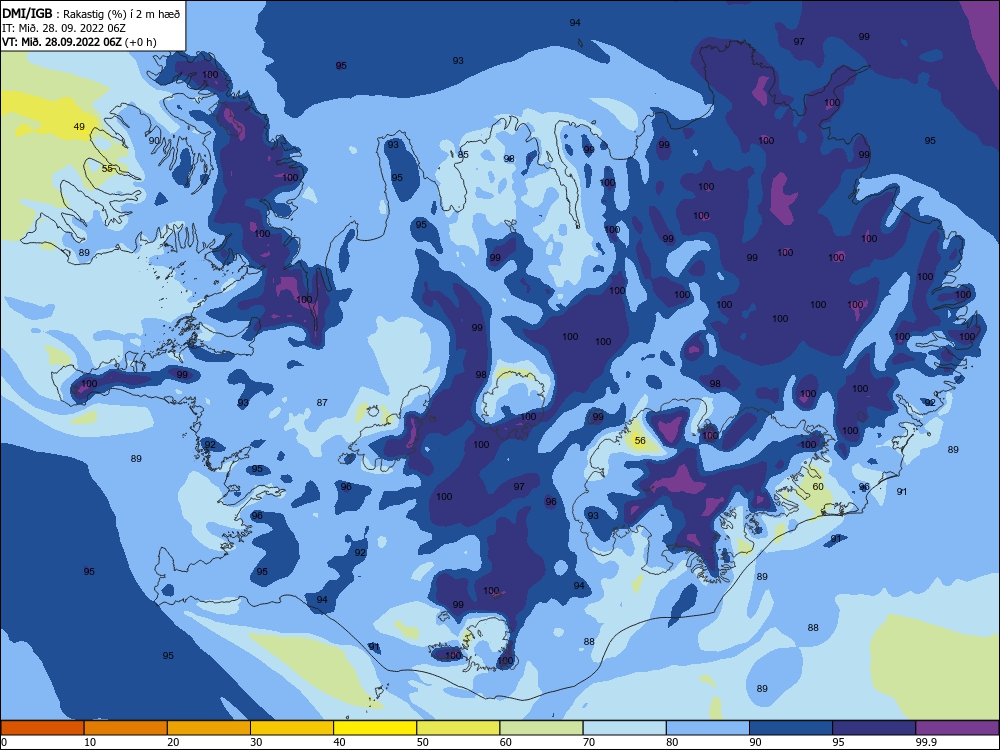1000x750 pixels.
Task: Click the 'VT: Mið. 28.09.2022 06Z (+0 h)' line
Action: tap(79, 42)
